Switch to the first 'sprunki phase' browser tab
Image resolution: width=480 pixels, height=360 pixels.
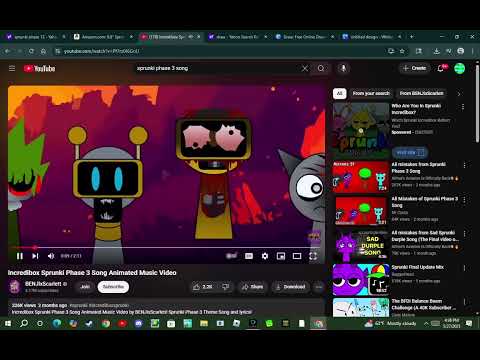[35, 37]
